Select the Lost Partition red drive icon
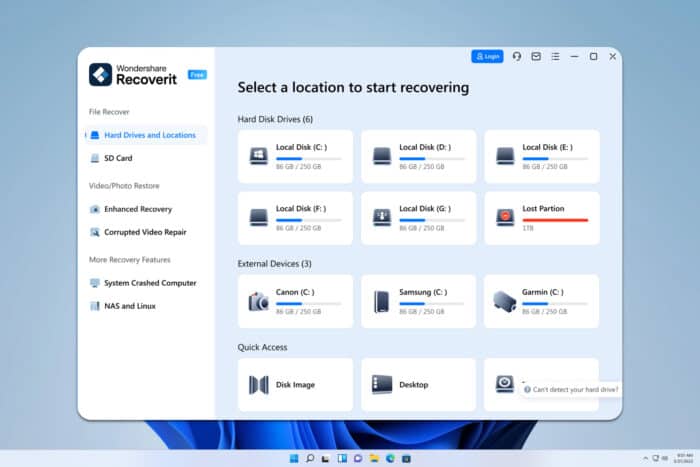 (506, 217)
